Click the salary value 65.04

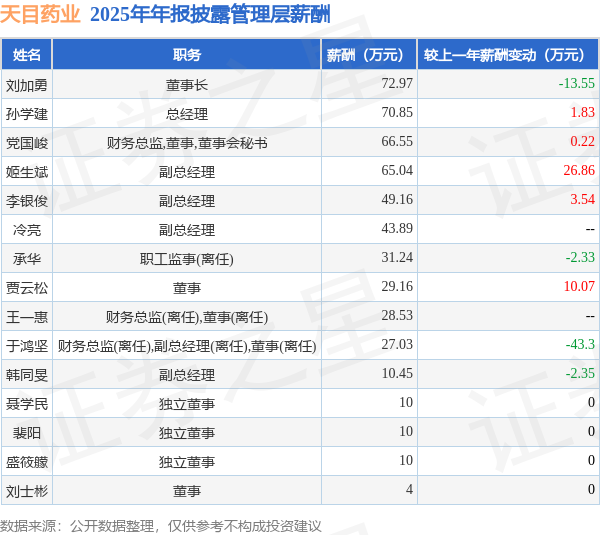[x=397, y=170]
